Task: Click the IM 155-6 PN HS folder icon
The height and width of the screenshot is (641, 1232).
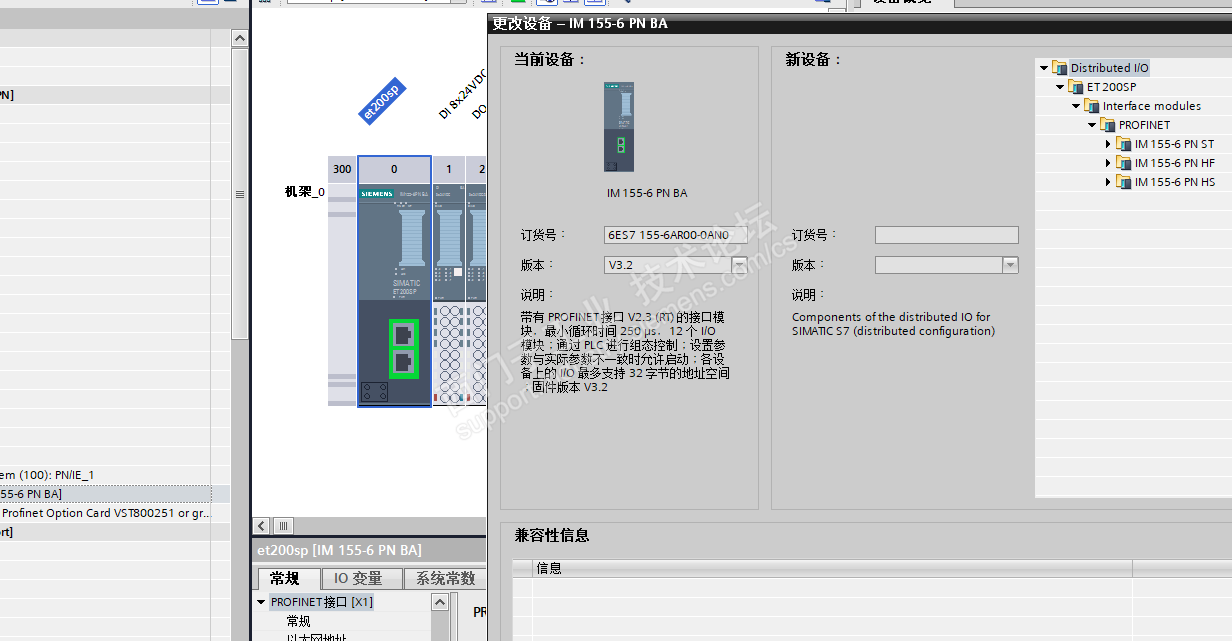Action: click(1124, 182)
